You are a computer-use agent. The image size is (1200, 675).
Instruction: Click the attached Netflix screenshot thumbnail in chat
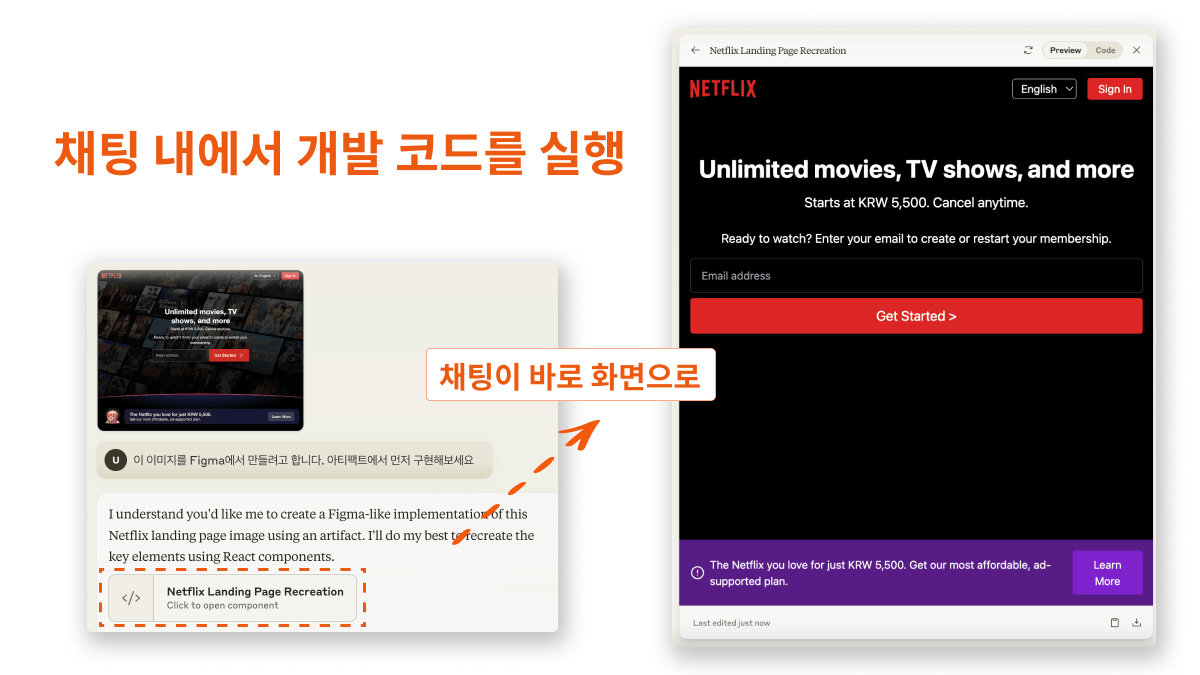pyautogui.click(x=200, y=350)
